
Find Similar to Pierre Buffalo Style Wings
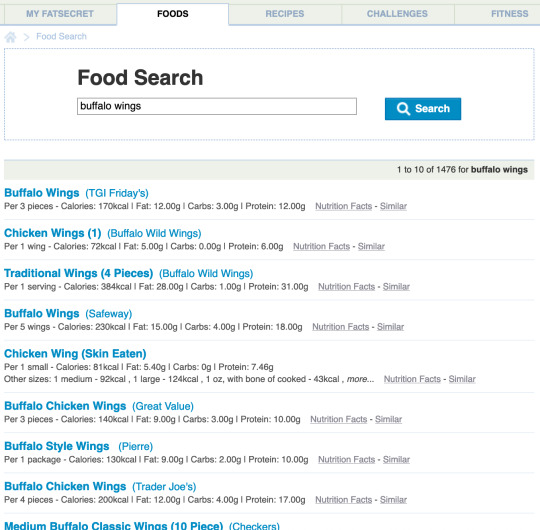pos(396,460)
